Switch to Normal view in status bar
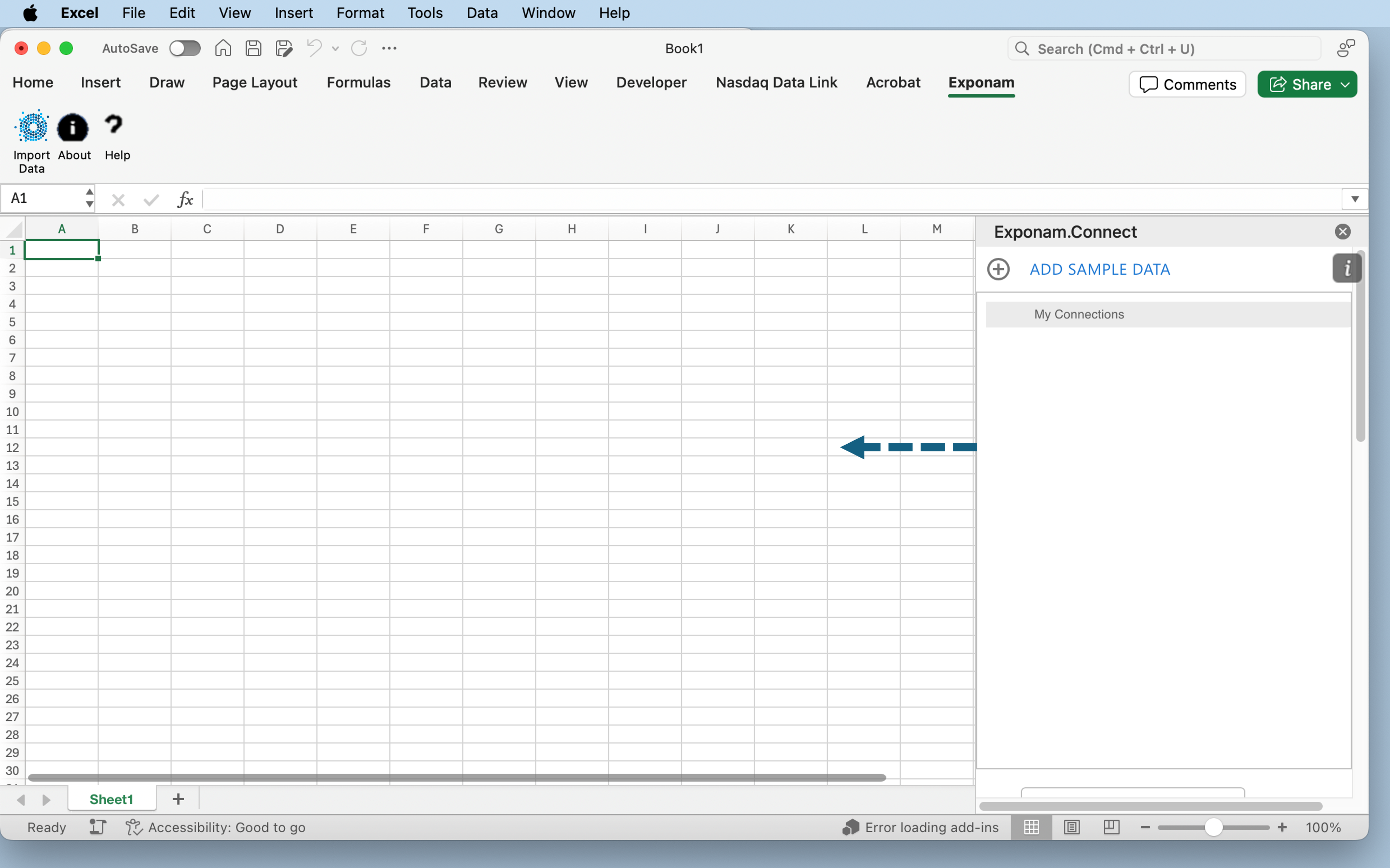 [1031, 827]
